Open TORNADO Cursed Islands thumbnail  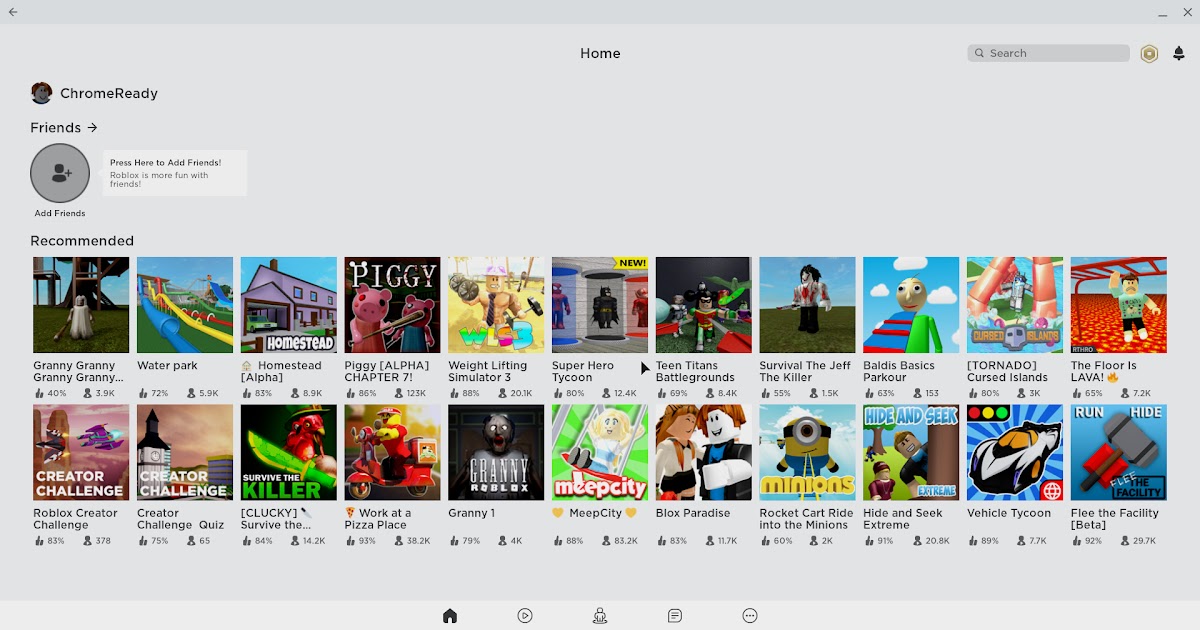tap(1015, 305)
